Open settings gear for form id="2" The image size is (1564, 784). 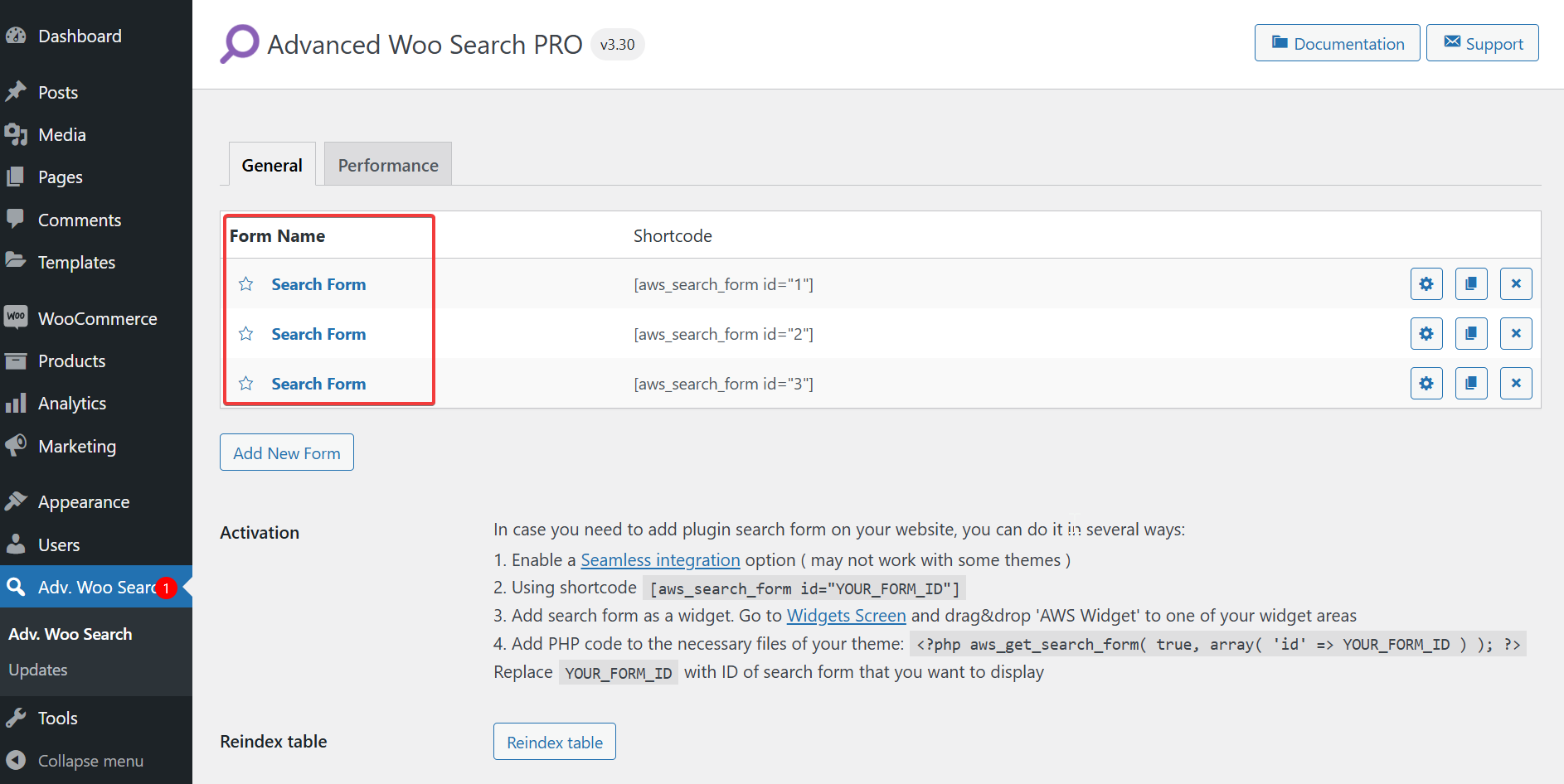click(1426, 334)
